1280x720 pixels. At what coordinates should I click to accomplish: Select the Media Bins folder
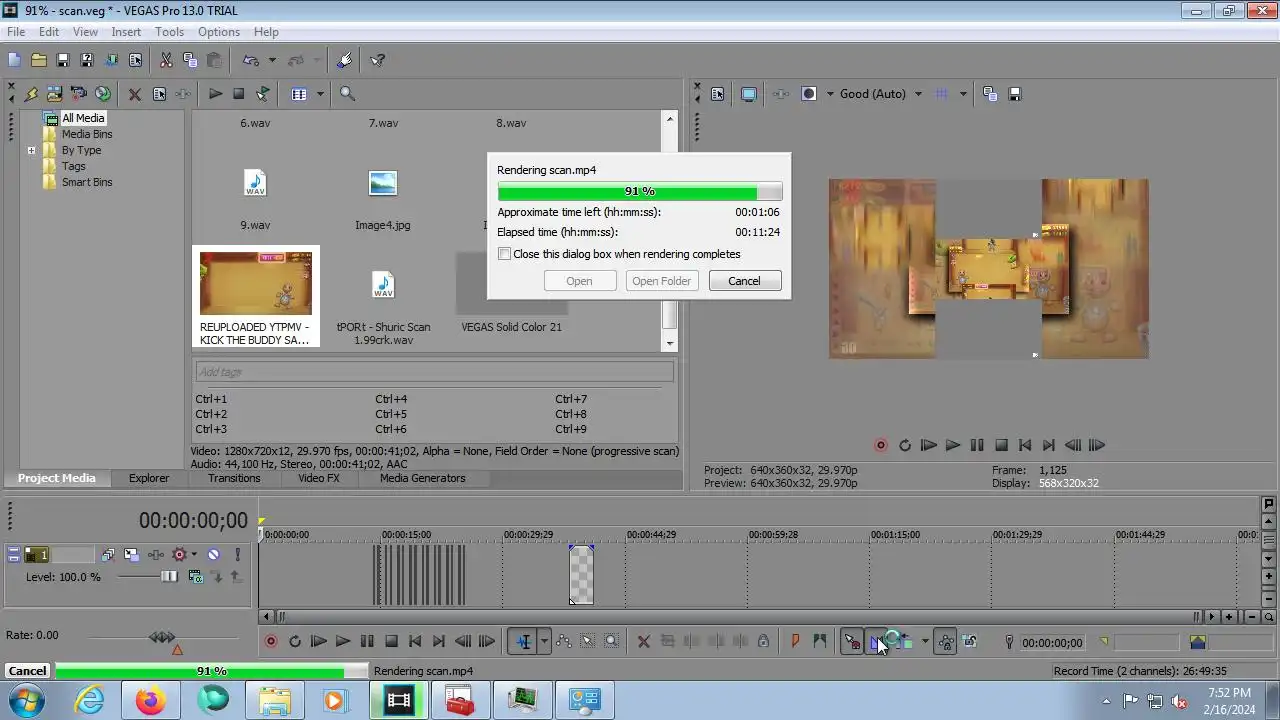[87, 134]
